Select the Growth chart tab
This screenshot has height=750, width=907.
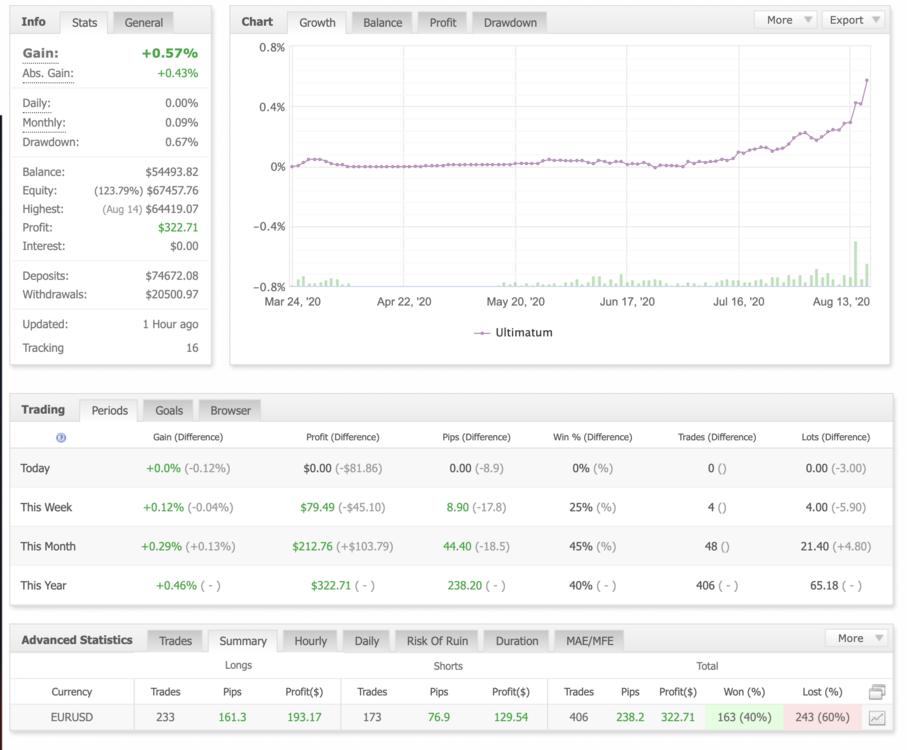pyautogui.click(x=317, y=23)
